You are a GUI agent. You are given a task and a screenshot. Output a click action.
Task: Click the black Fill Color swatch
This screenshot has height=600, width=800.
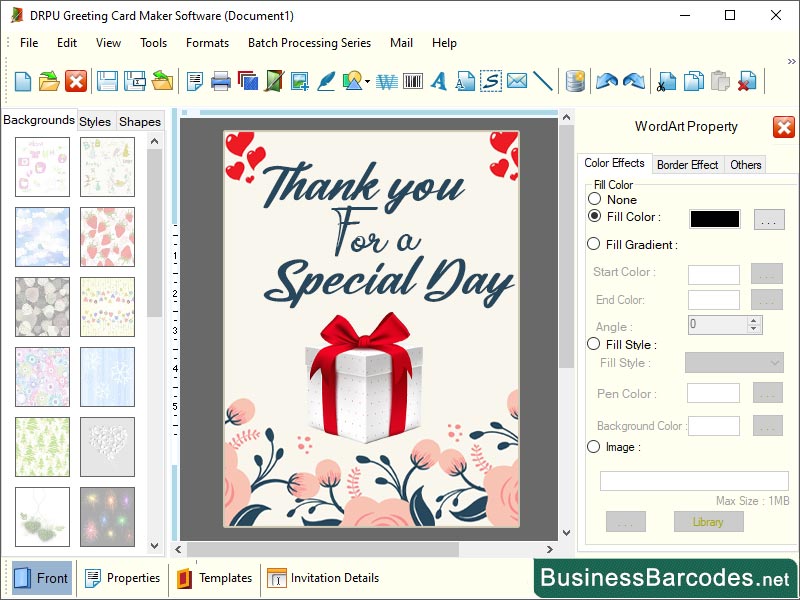pyautogui.click(x=713, y=217)
